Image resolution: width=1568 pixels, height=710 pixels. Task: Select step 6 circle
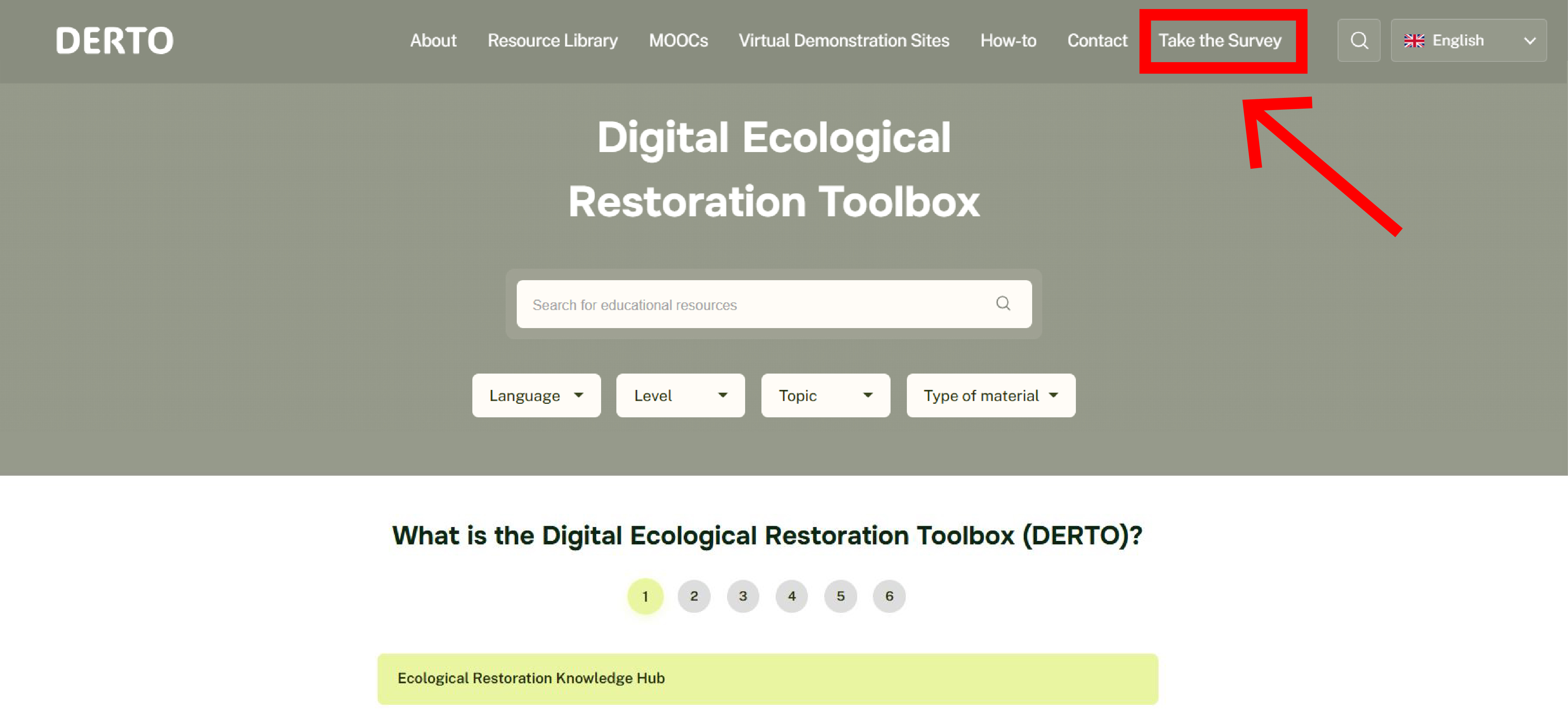[x=889, y=595]
